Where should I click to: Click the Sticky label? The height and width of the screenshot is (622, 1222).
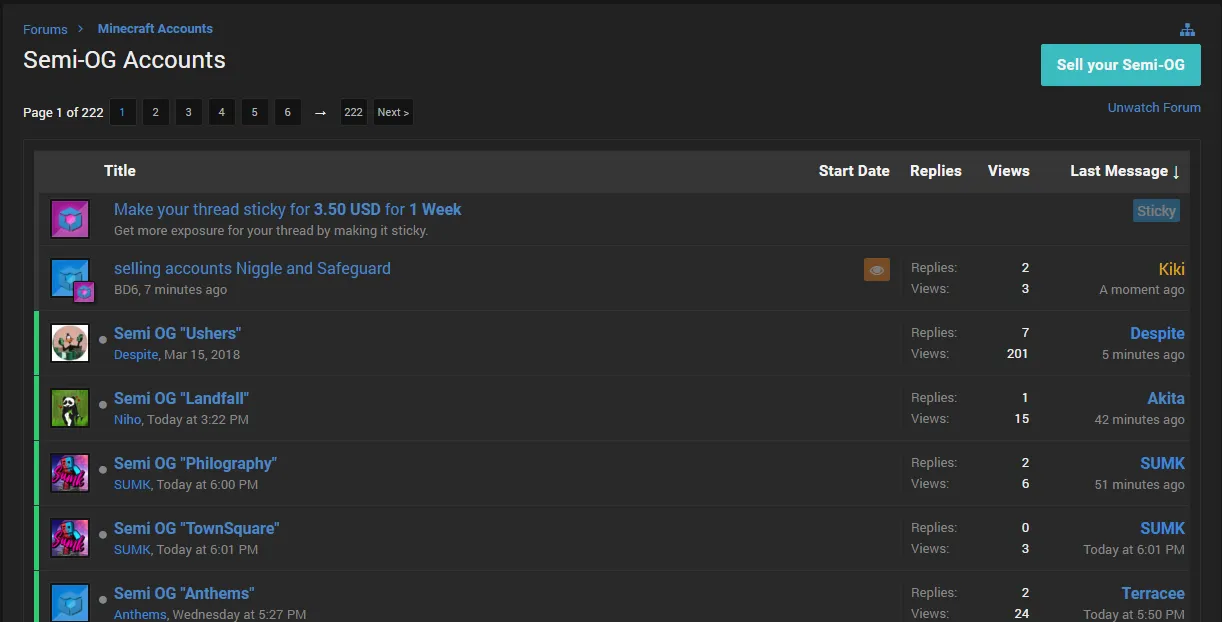[x=1156, y=211]
